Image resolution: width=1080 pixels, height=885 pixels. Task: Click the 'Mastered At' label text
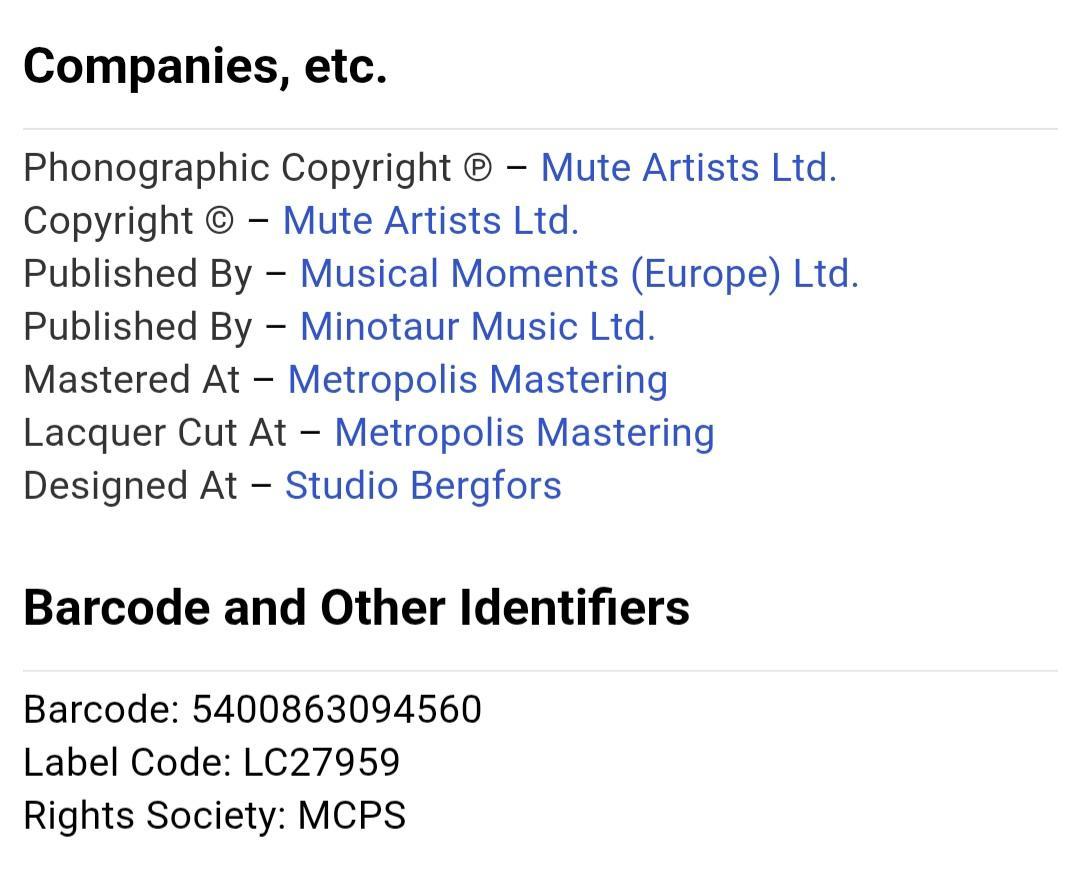(x=132, y=380)
